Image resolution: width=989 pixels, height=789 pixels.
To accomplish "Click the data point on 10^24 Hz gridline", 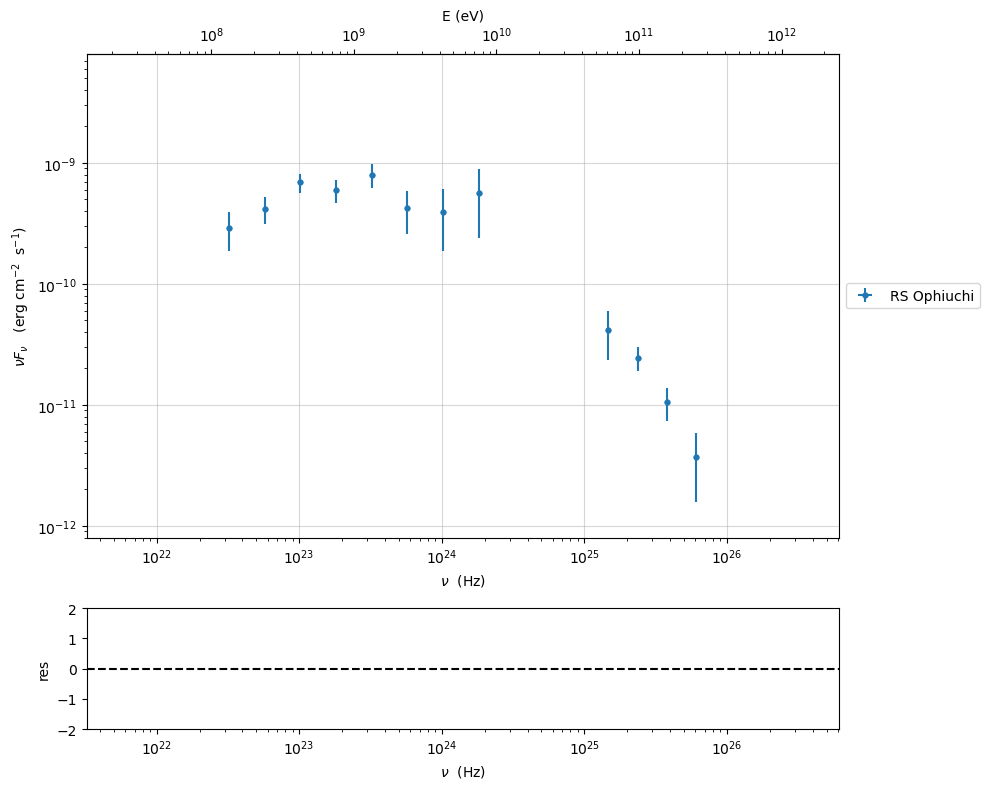I will click(443, 212).
